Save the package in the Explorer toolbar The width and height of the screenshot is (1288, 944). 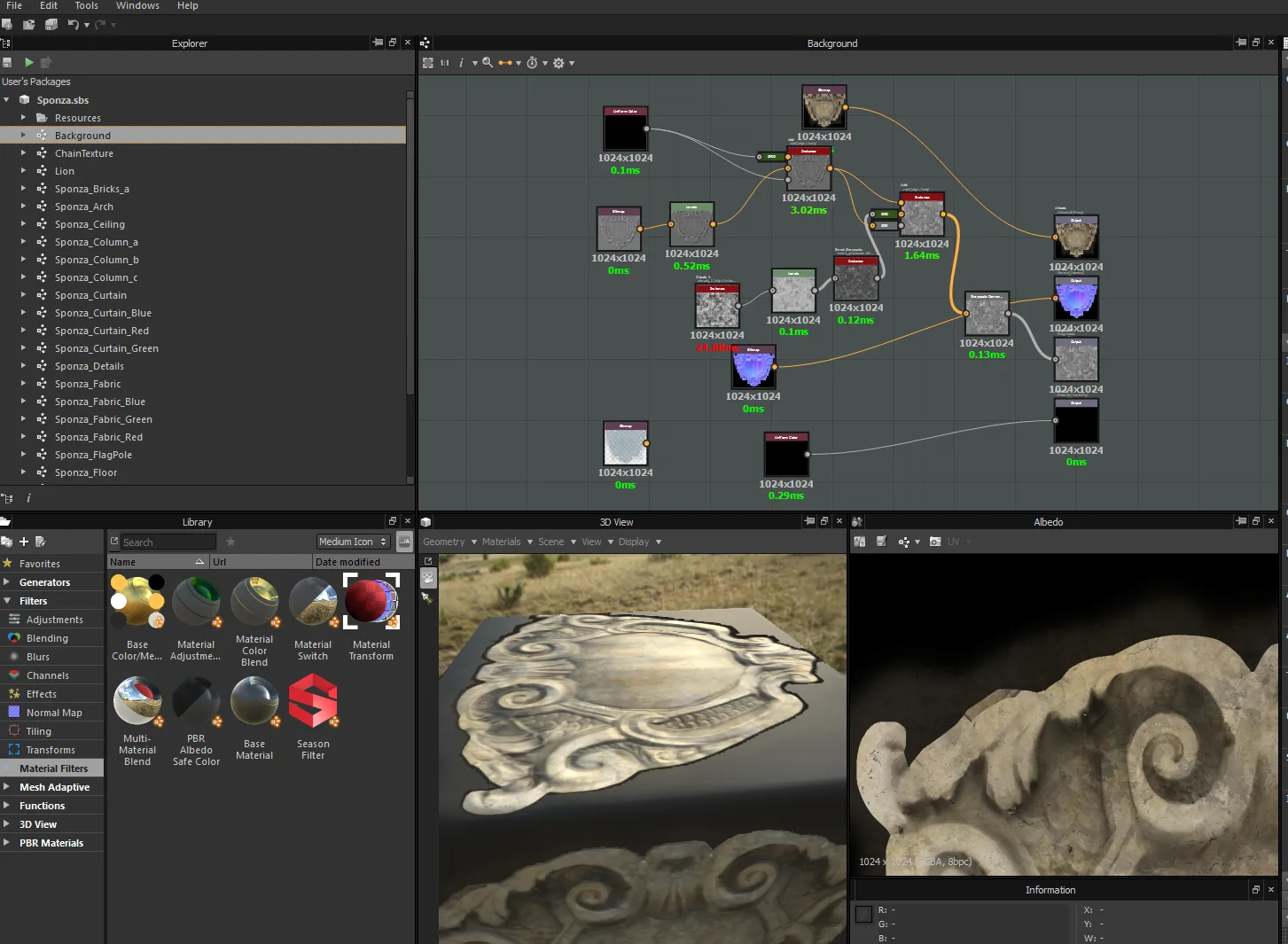pyautogui.click(x=7, y=62)
